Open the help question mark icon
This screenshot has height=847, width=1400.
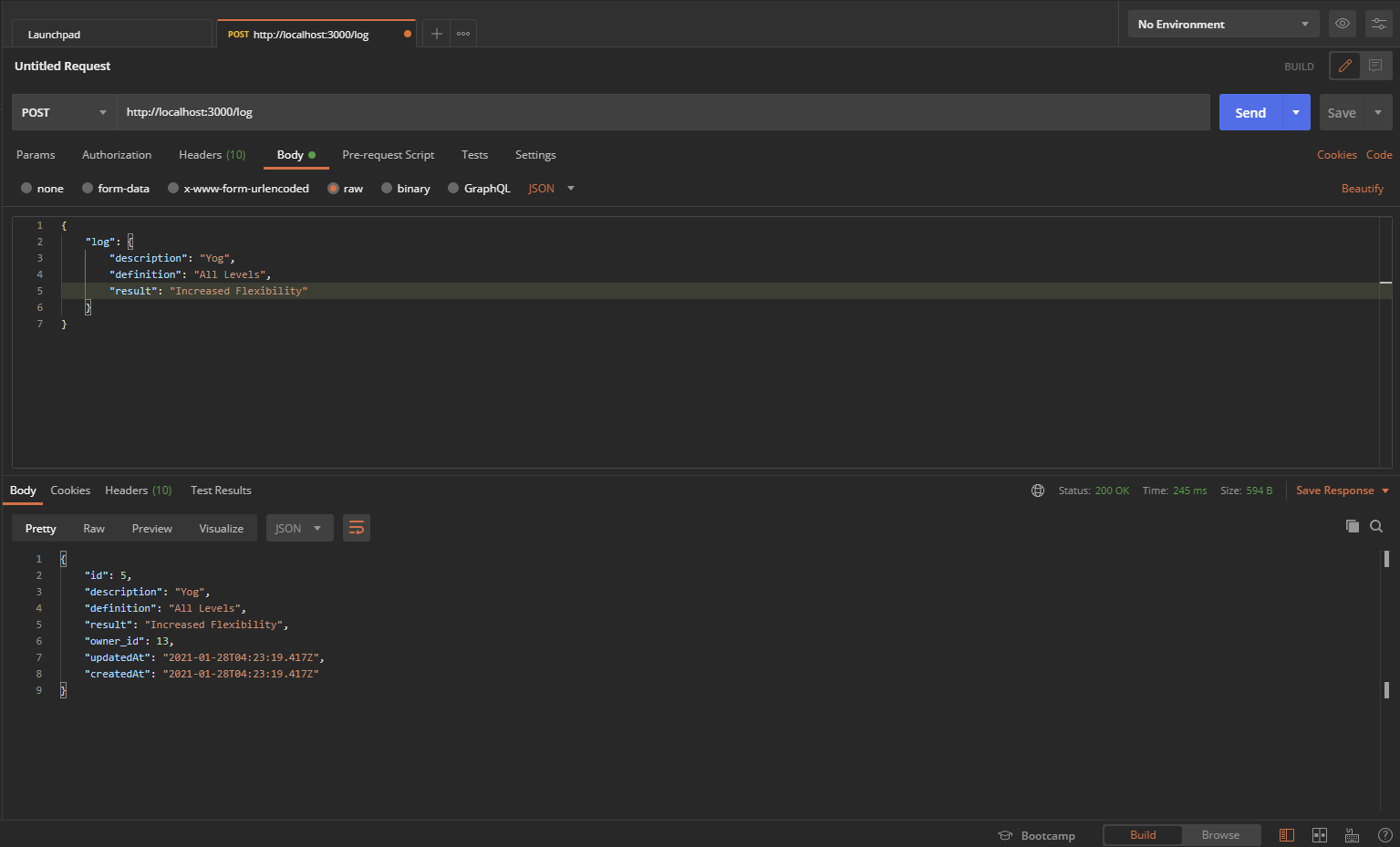[x=1384, y=835]
